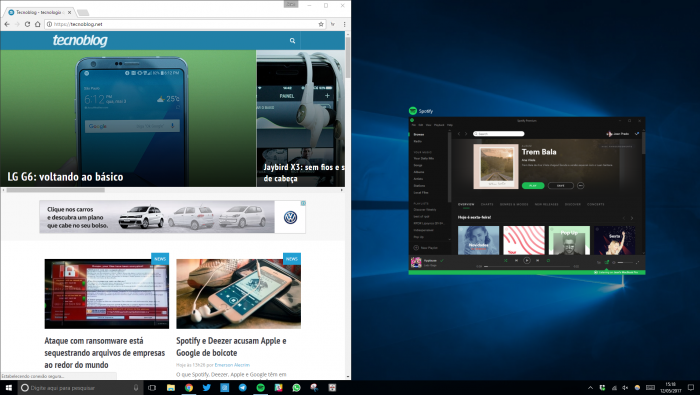Open the Jaybird X3 featured article

300,118
